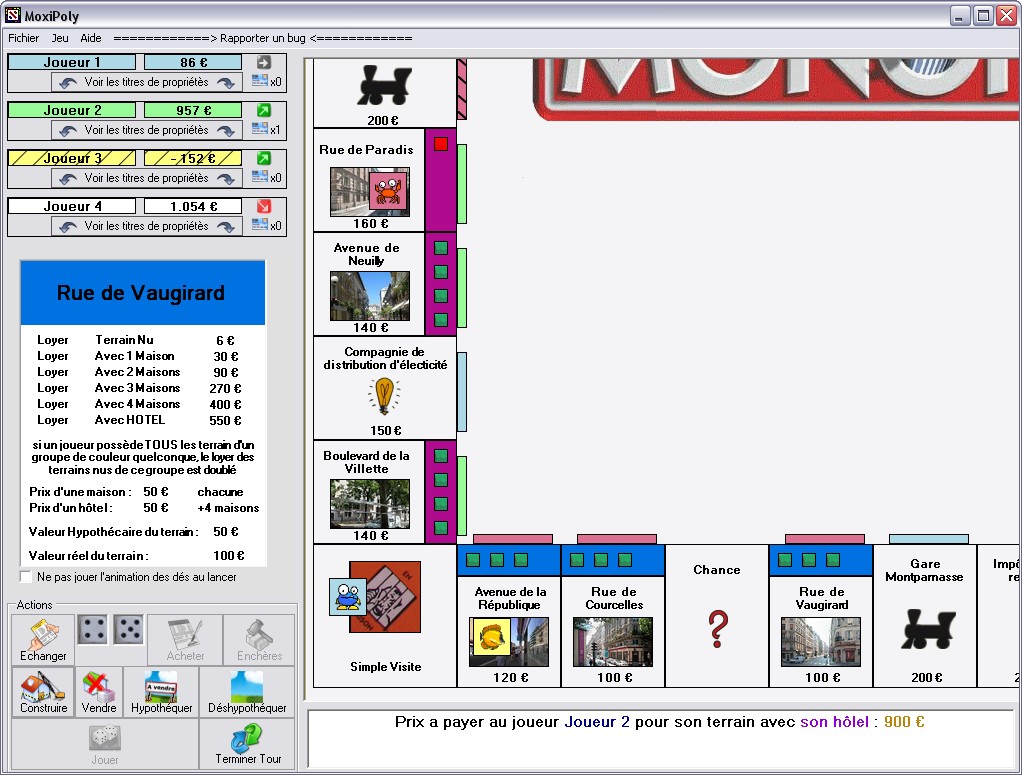Screen dimensions: 1022x775
Task: Select the Joueur 1 name label
Action: click(x=72, y=63)
